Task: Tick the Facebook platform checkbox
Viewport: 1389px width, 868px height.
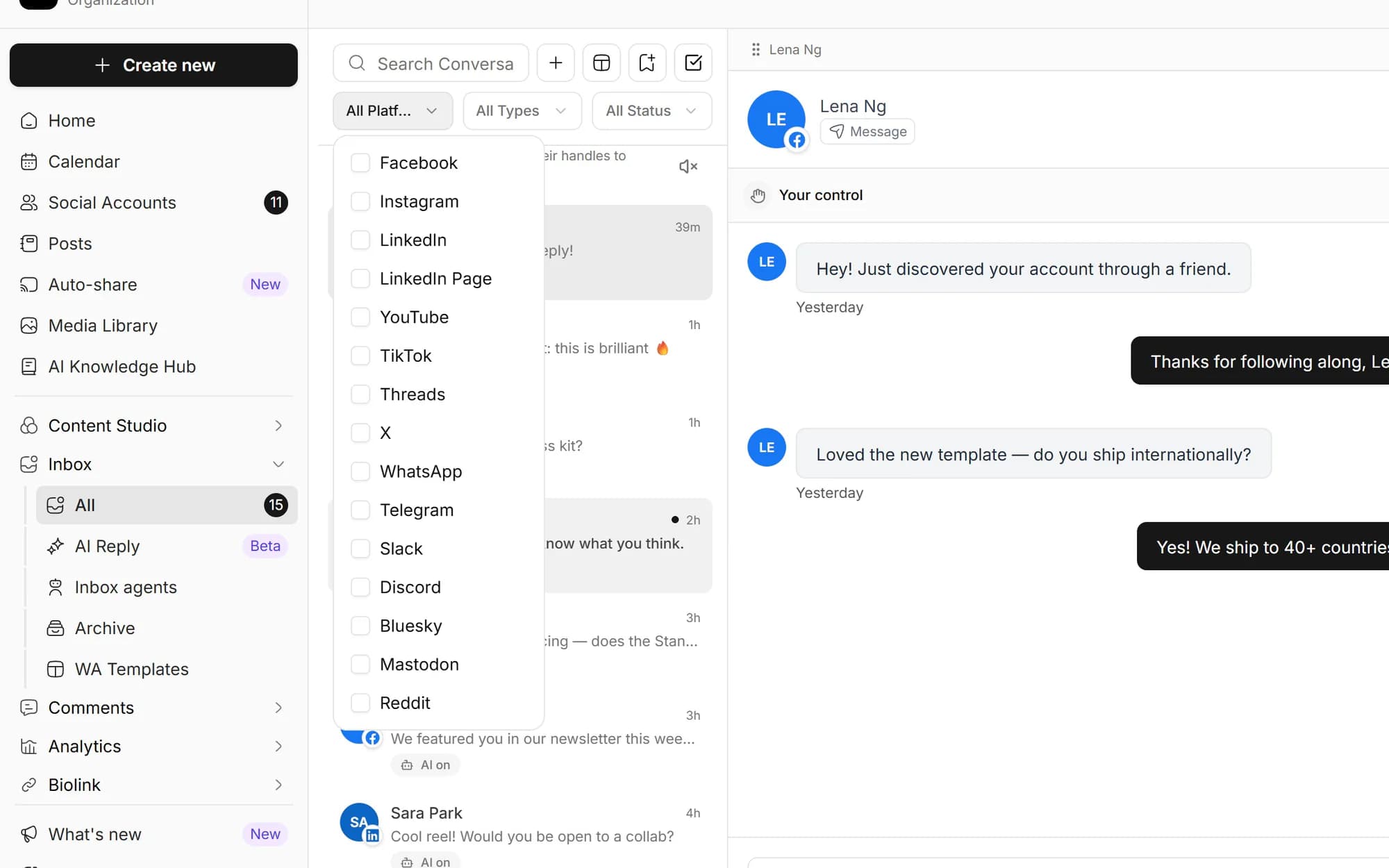Action: (x=360, y=163)
